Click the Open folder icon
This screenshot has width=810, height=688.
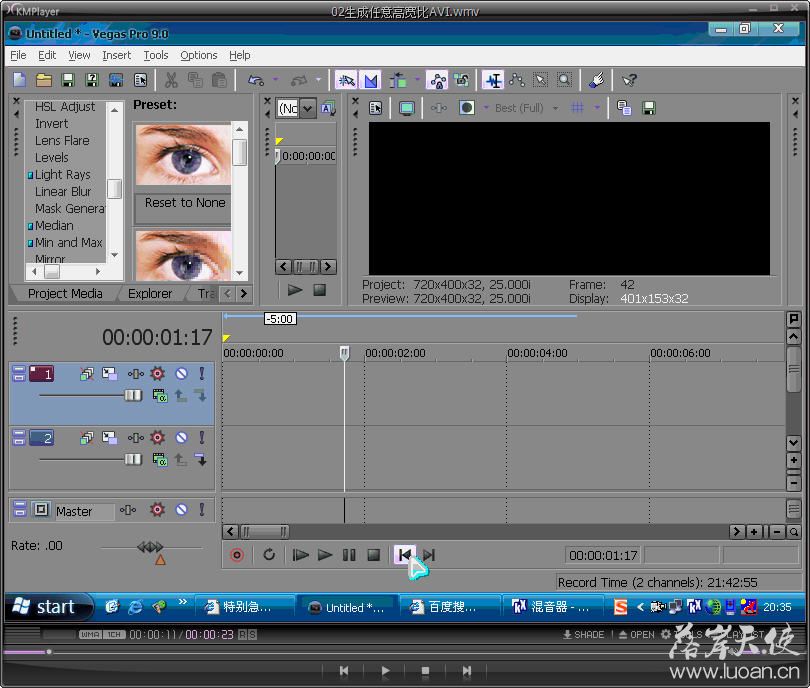[44, 80]
